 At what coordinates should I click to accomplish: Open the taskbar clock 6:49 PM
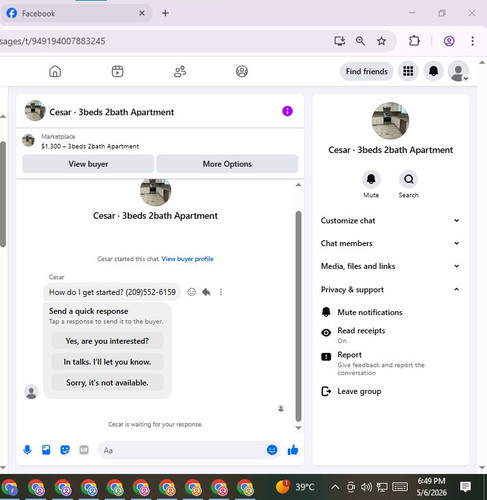[x=431, y=487]
